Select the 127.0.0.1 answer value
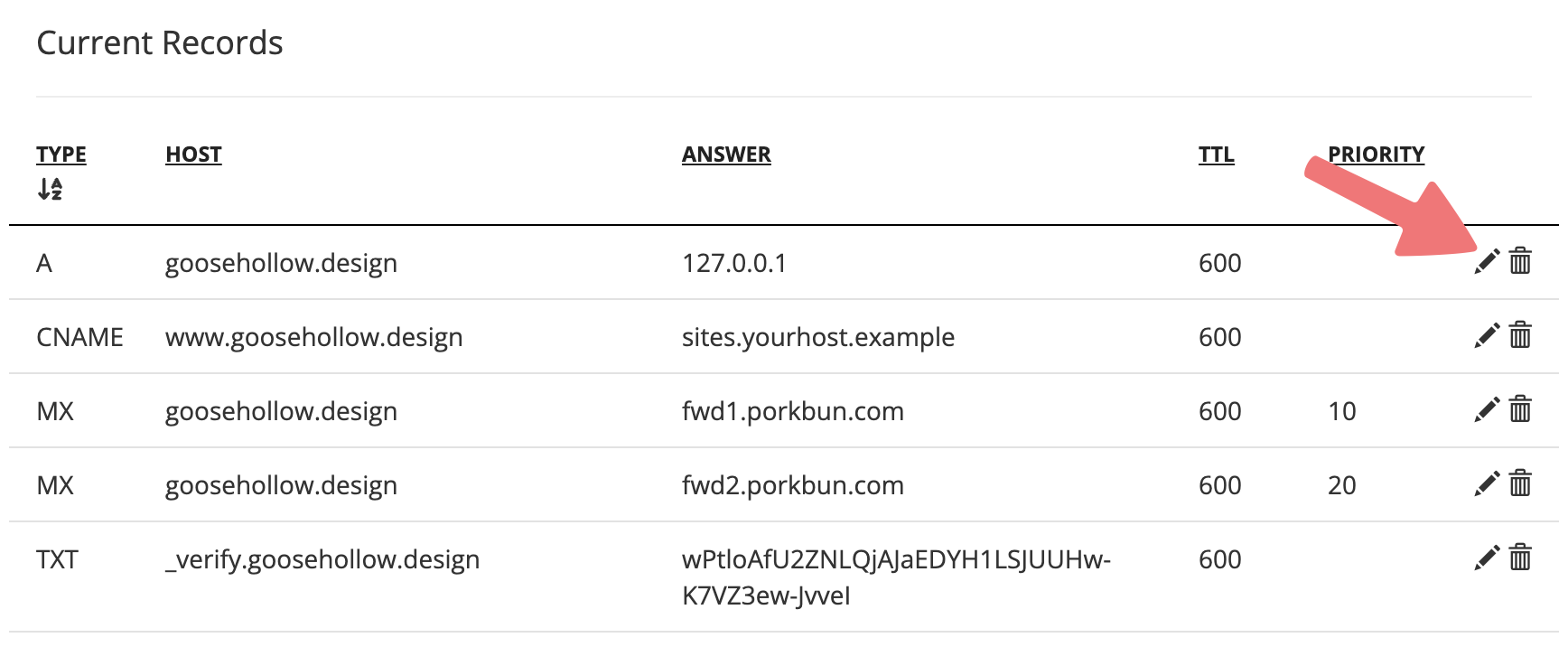Screen dimensions: 1568x647 734,263
